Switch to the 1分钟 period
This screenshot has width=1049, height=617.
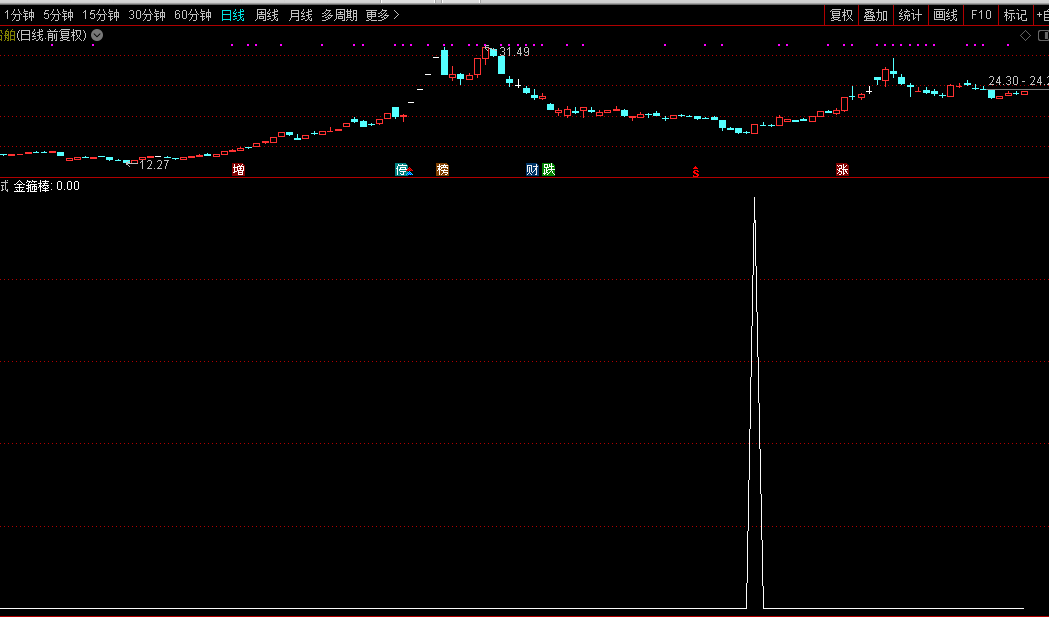[19, 15]
